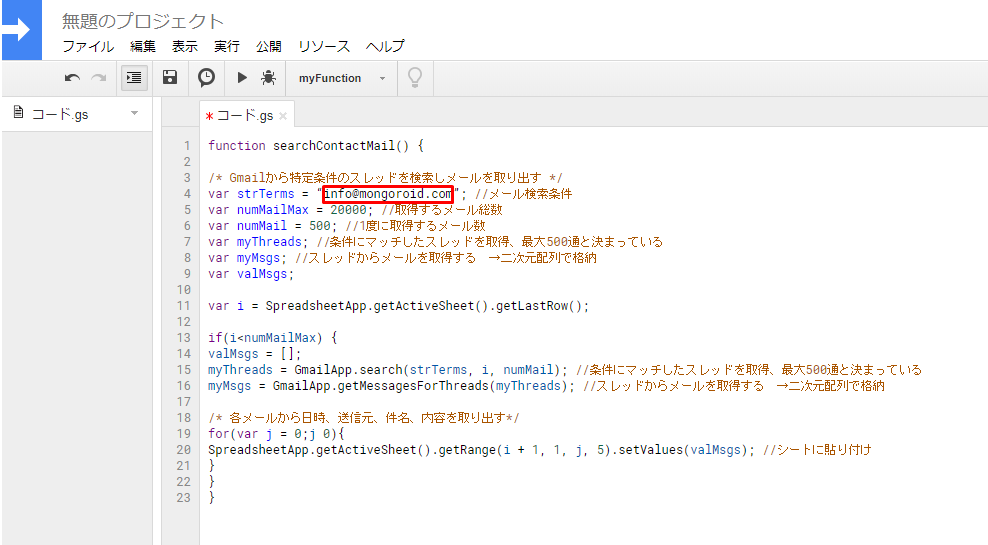Screen dimensions: 988x545
Task: Close the コード.gs editor tab
Action: (x=283, y=116)
